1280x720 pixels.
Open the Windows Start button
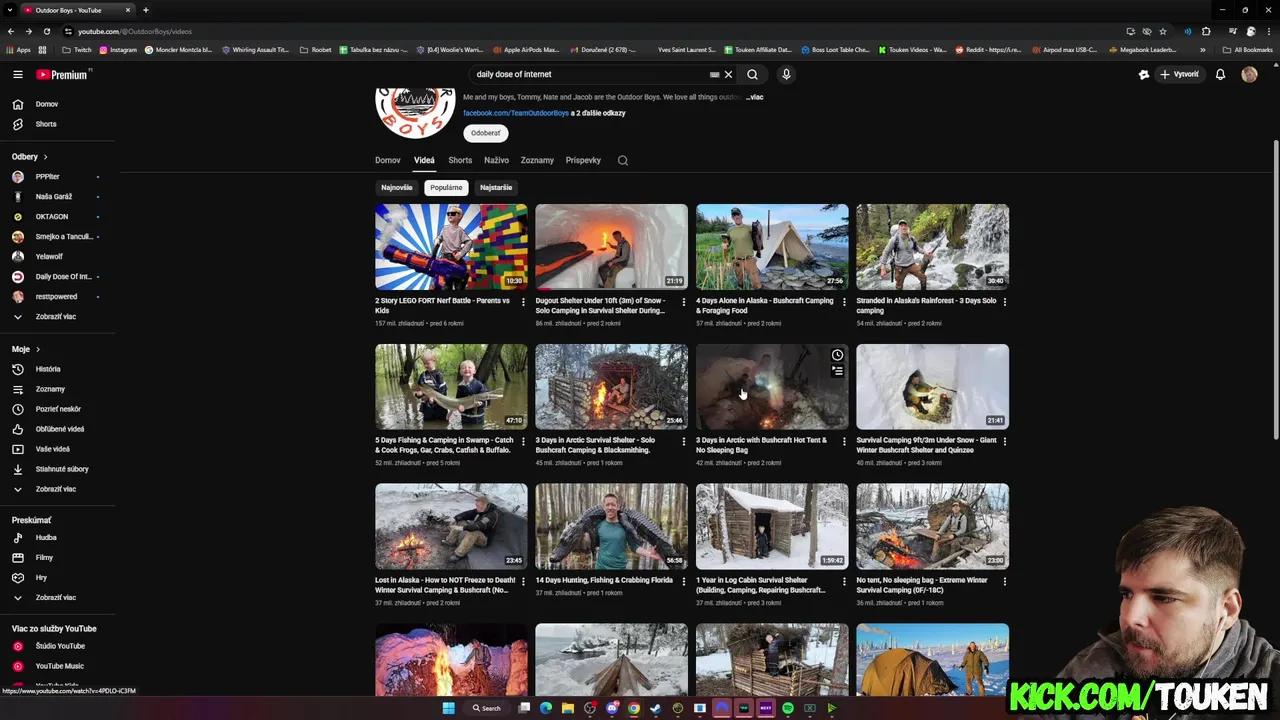(x=449, y=708)
